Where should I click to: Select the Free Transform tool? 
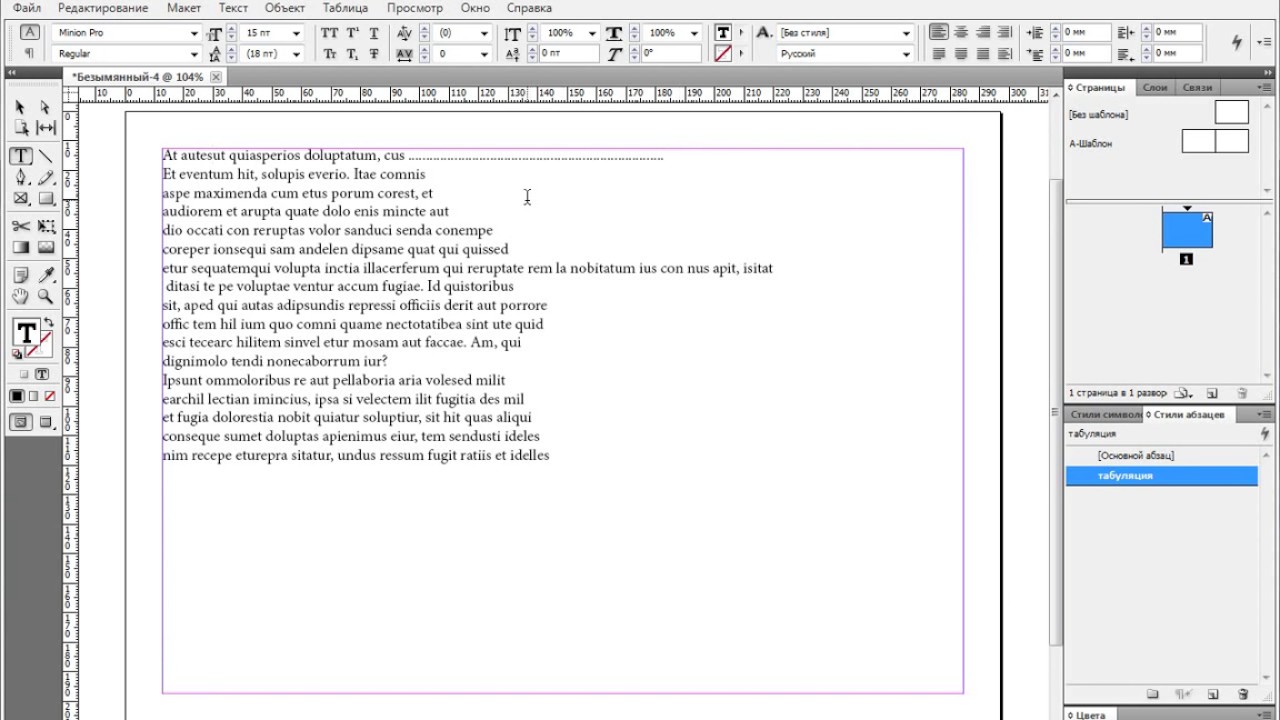click(x=46, y=226)
